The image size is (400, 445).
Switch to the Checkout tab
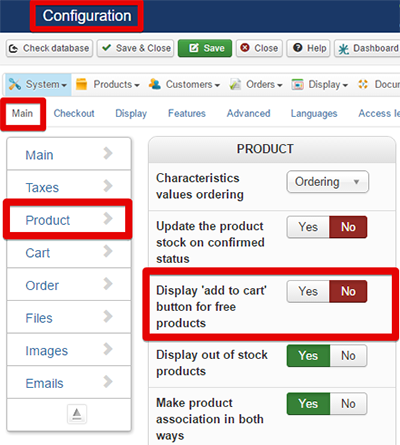click(x=74, y=113)
